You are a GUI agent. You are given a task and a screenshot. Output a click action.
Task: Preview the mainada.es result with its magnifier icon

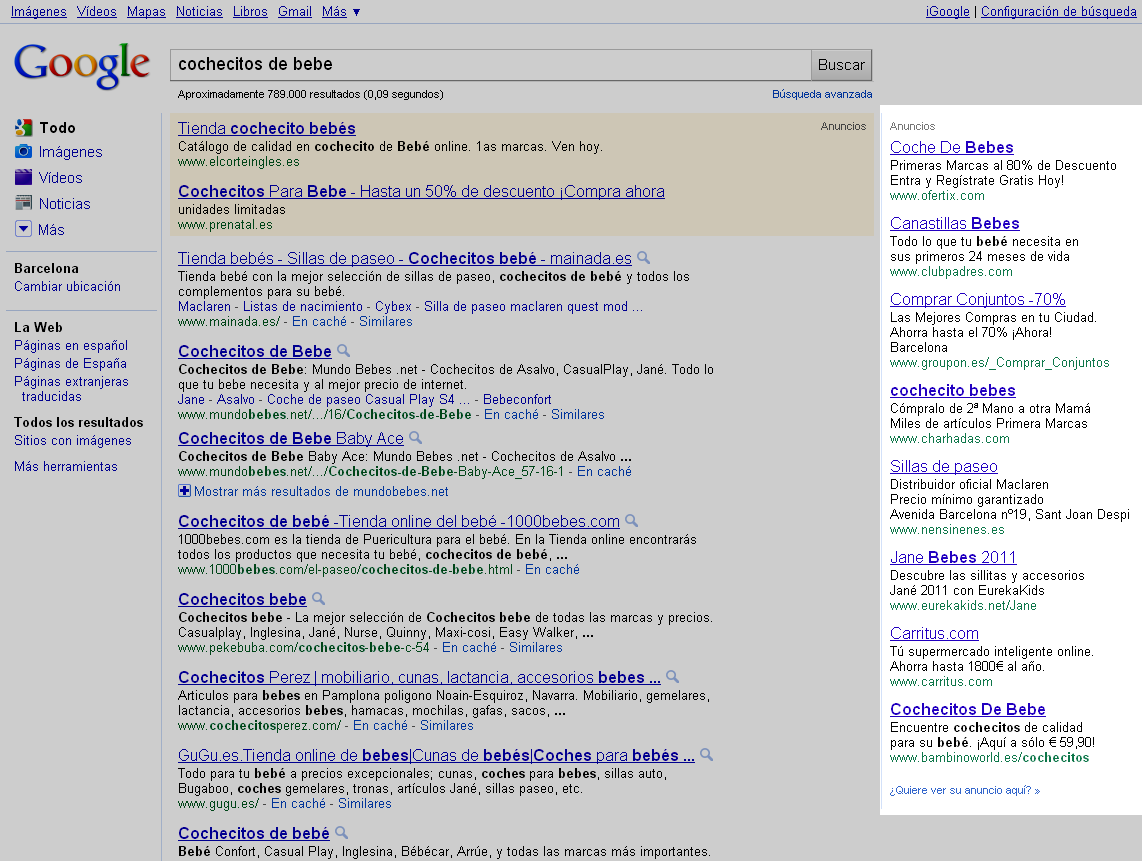tap(643, 257)
